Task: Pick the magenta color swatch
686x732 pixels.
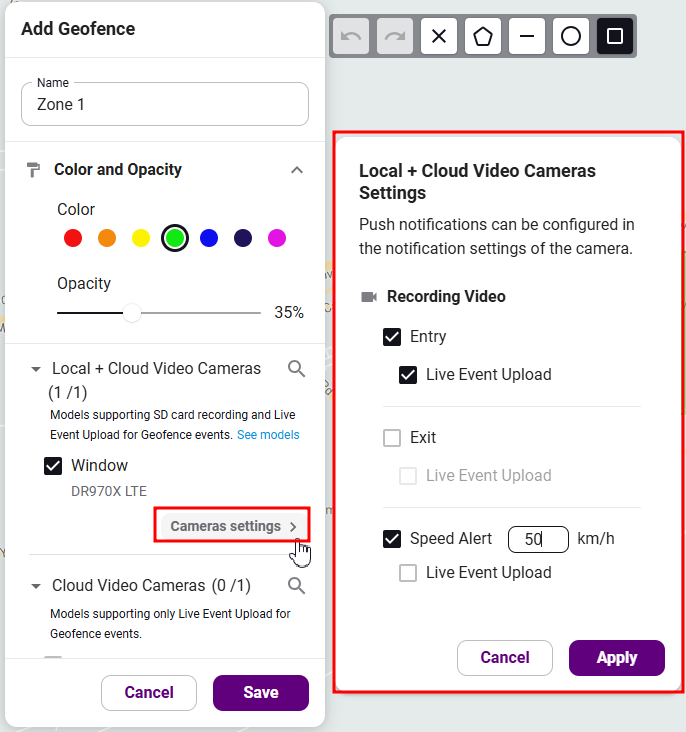Action: click(x=277, y=238)
